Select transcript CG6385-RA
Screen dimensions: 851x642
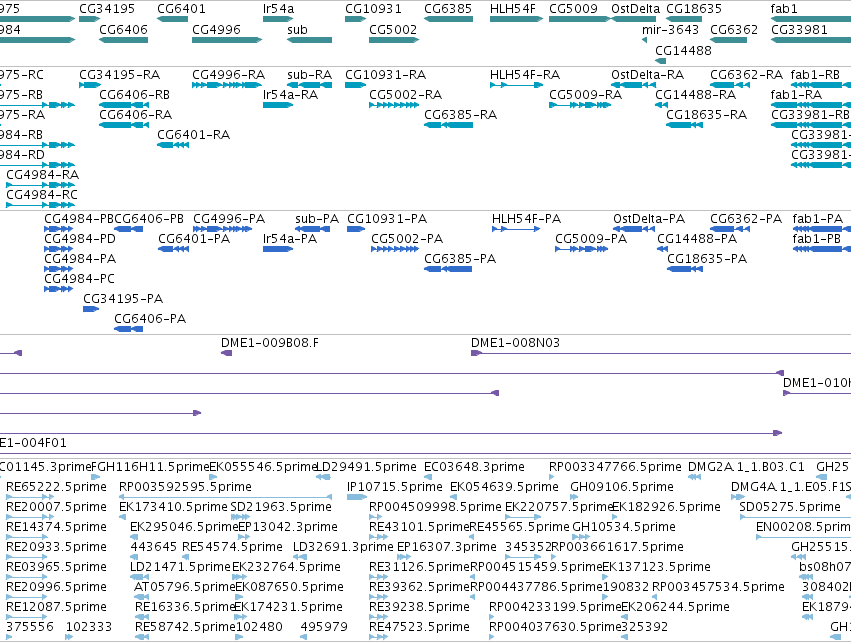pos(448,125)
